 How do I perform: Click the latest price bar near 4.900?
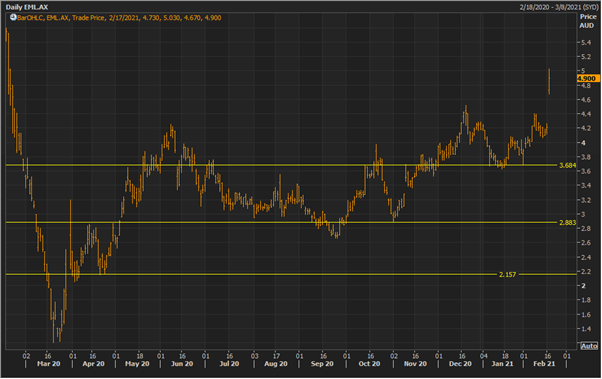coord(549,81)
